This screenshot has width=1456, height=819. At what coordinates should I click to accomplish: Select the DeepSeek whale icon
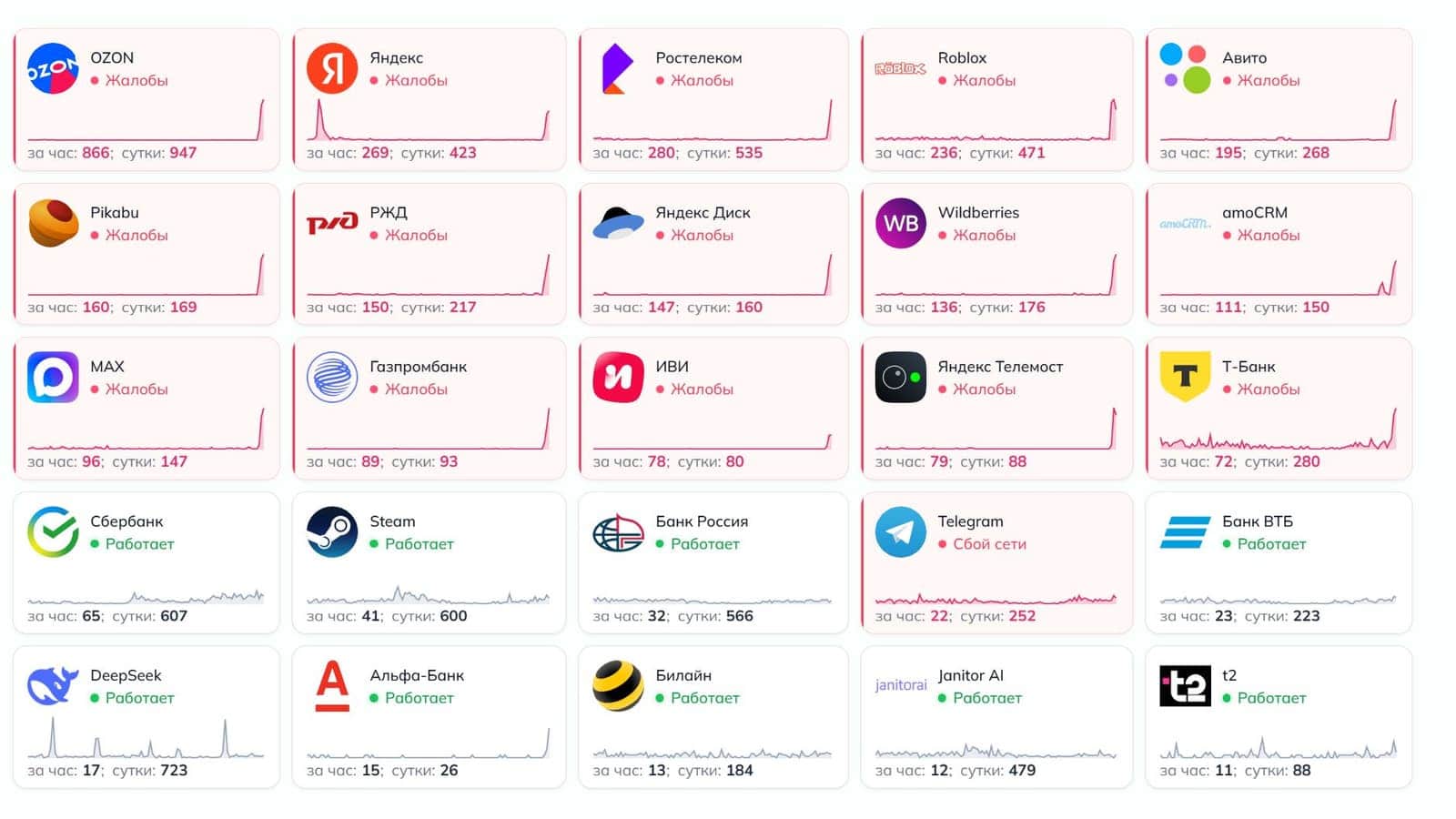53,685
